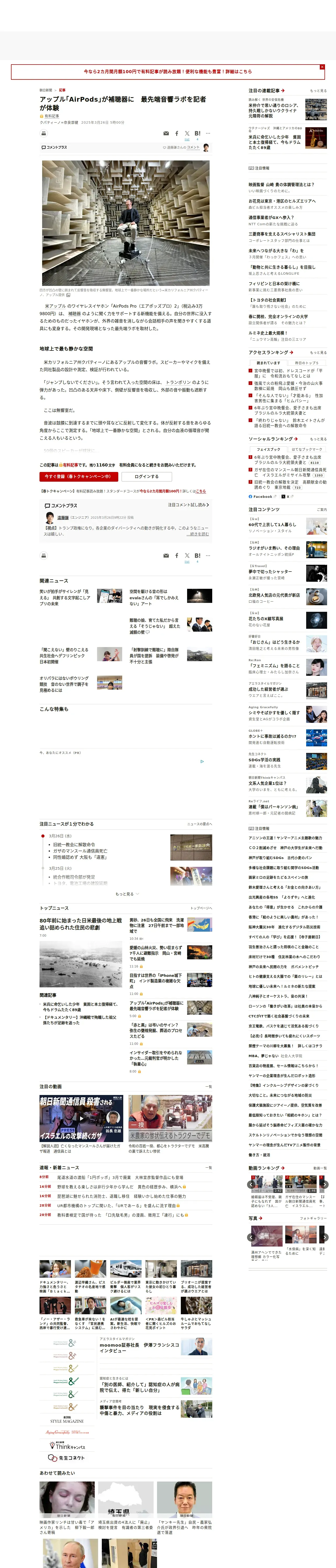This screenshot has width=336, height=1568.
Task: Open 動画一覧 link in video ranking
Action: tap(320, 1168)
